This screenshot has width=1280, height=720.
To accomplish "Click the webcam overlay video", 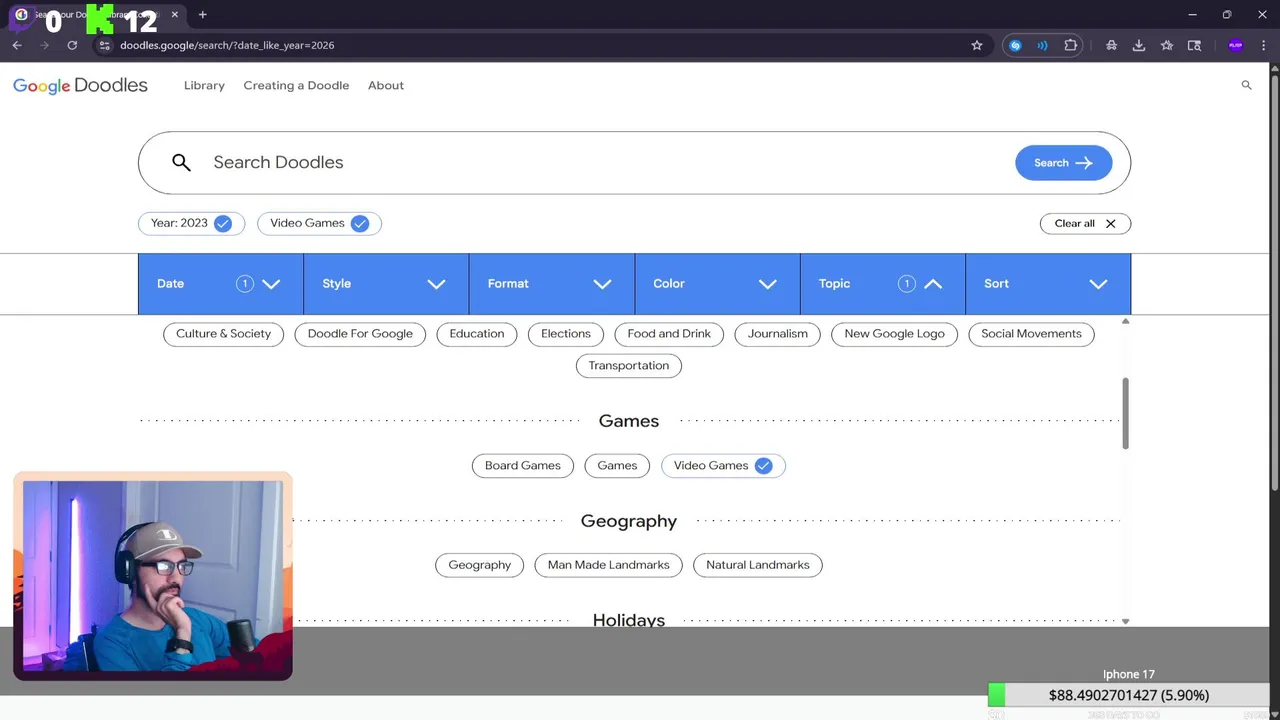I will click(153, 576).
